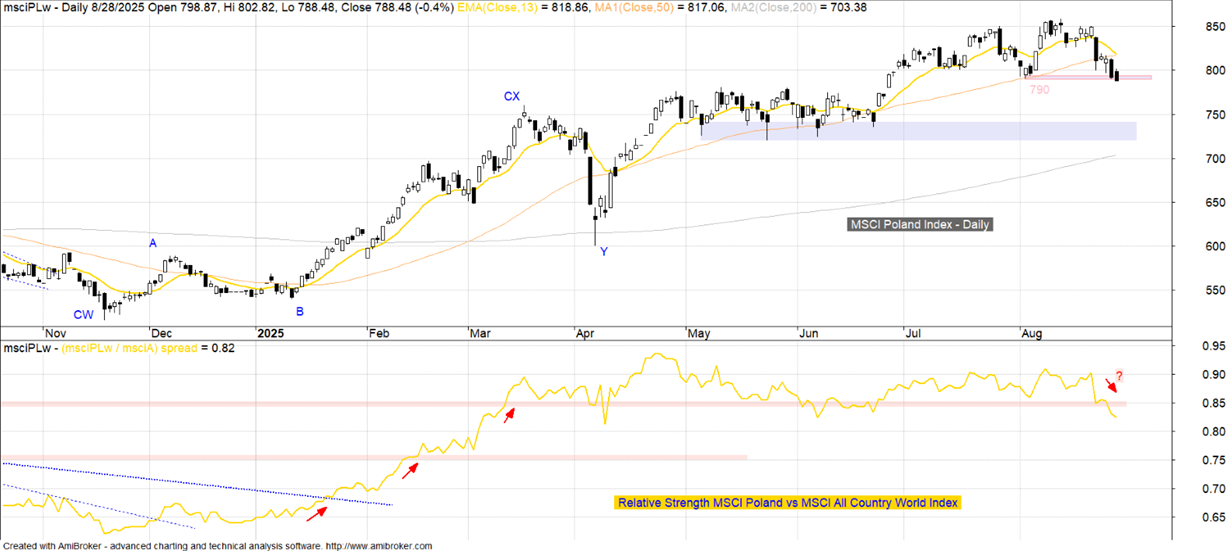Click the yellow Relative Strength caption

[787, 502]
